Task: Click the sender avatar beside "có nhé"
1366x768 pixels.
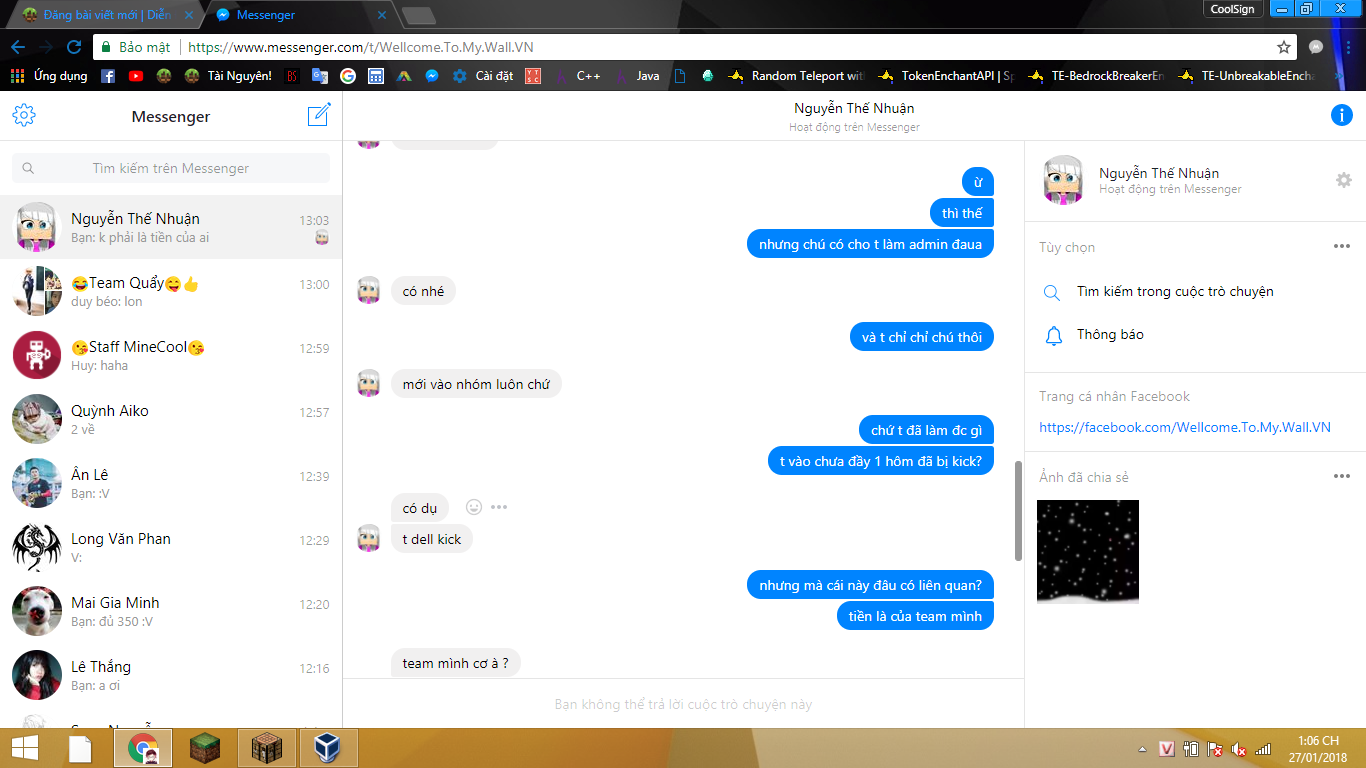Action: point(369,291)
